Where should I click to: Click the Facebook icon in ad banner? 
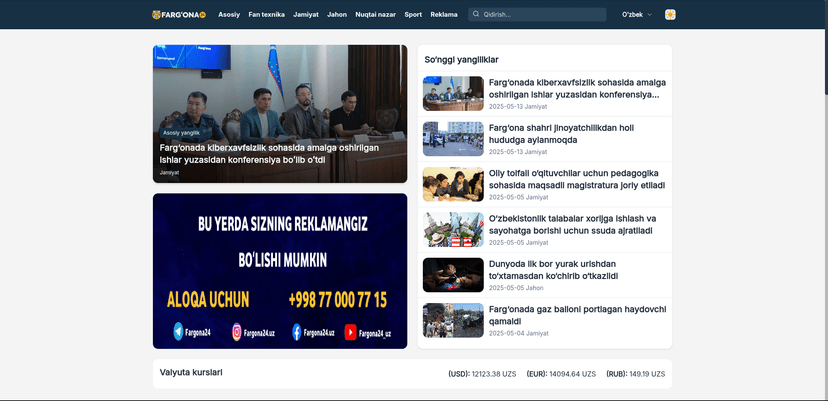click(x=297, y=332)
